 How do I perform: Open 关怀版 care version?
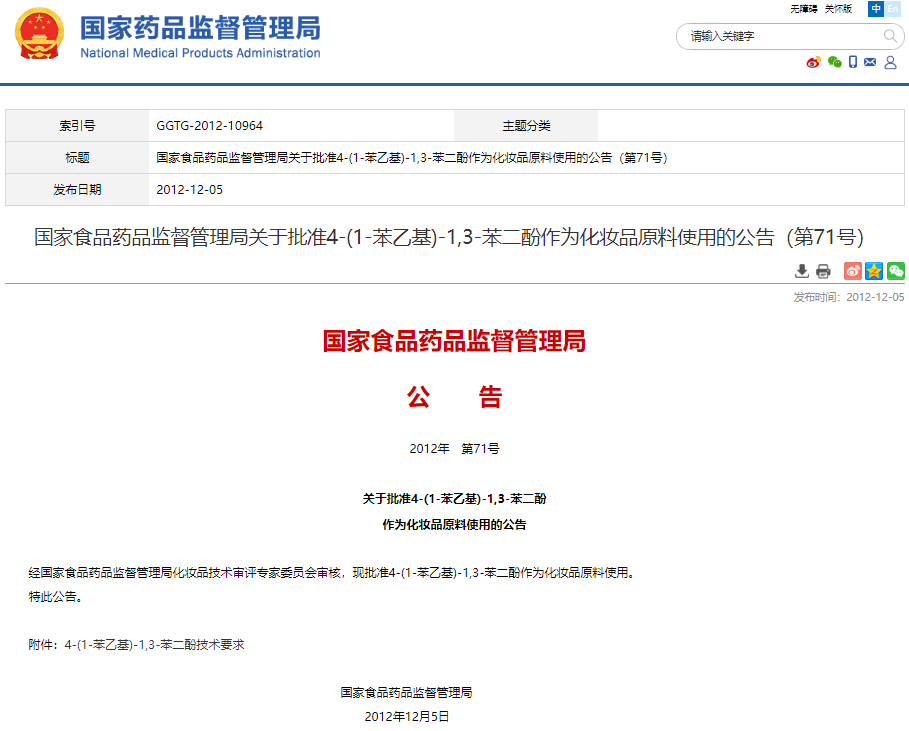(838, 9)
